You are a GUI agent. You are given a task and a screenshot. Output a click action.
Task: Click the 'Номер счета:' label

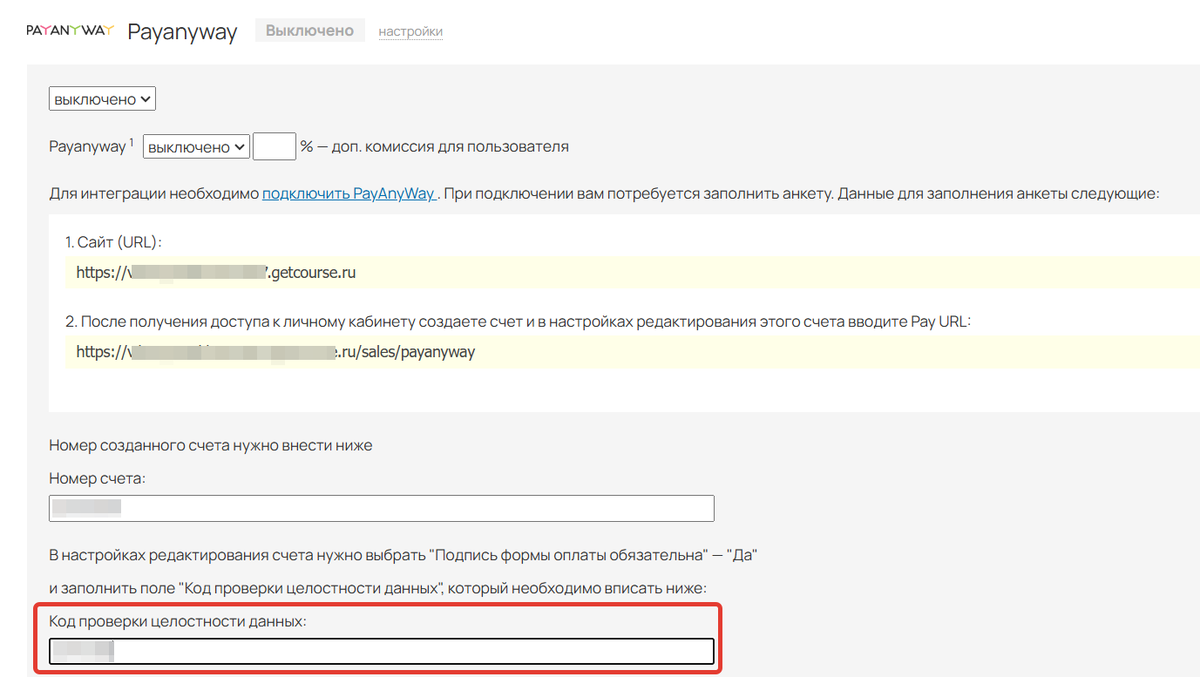click(x=97, y=479)
